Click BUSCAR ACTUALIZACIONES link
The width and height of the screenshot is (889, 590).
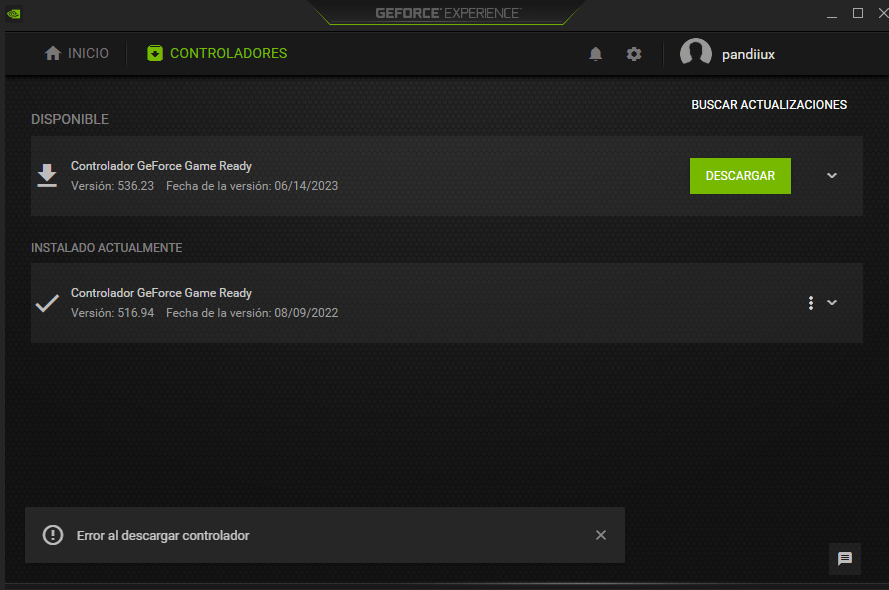pyautogui.click(x=769, y=105)
